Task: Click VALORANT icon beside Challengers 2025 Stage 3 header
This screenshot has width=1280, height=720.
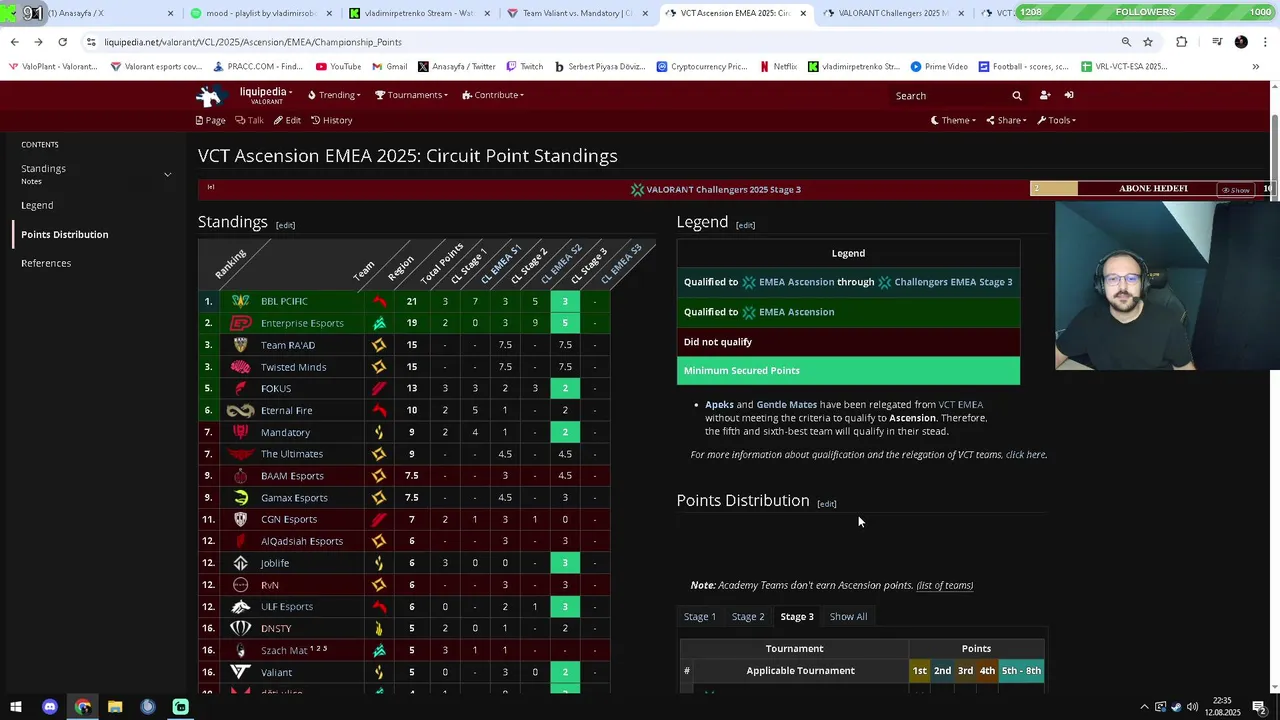Action: (x=637, y=189)
